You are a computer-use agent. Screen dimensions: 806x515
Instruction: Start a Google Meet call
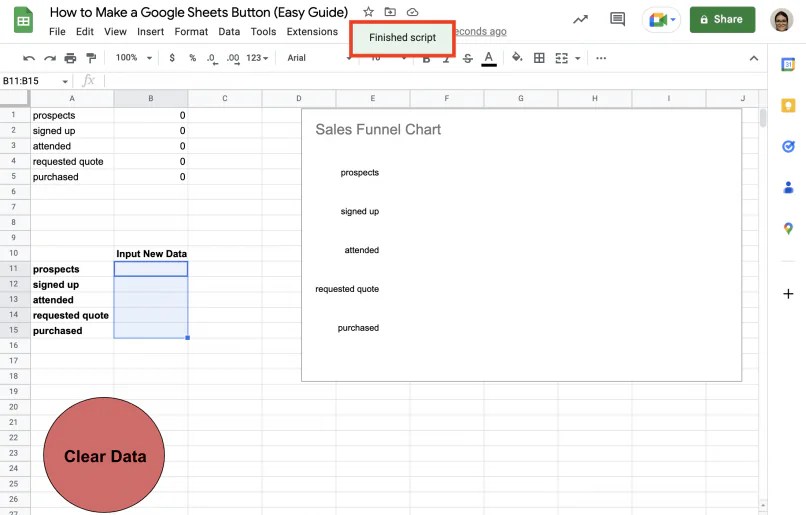tap(661, 20)
